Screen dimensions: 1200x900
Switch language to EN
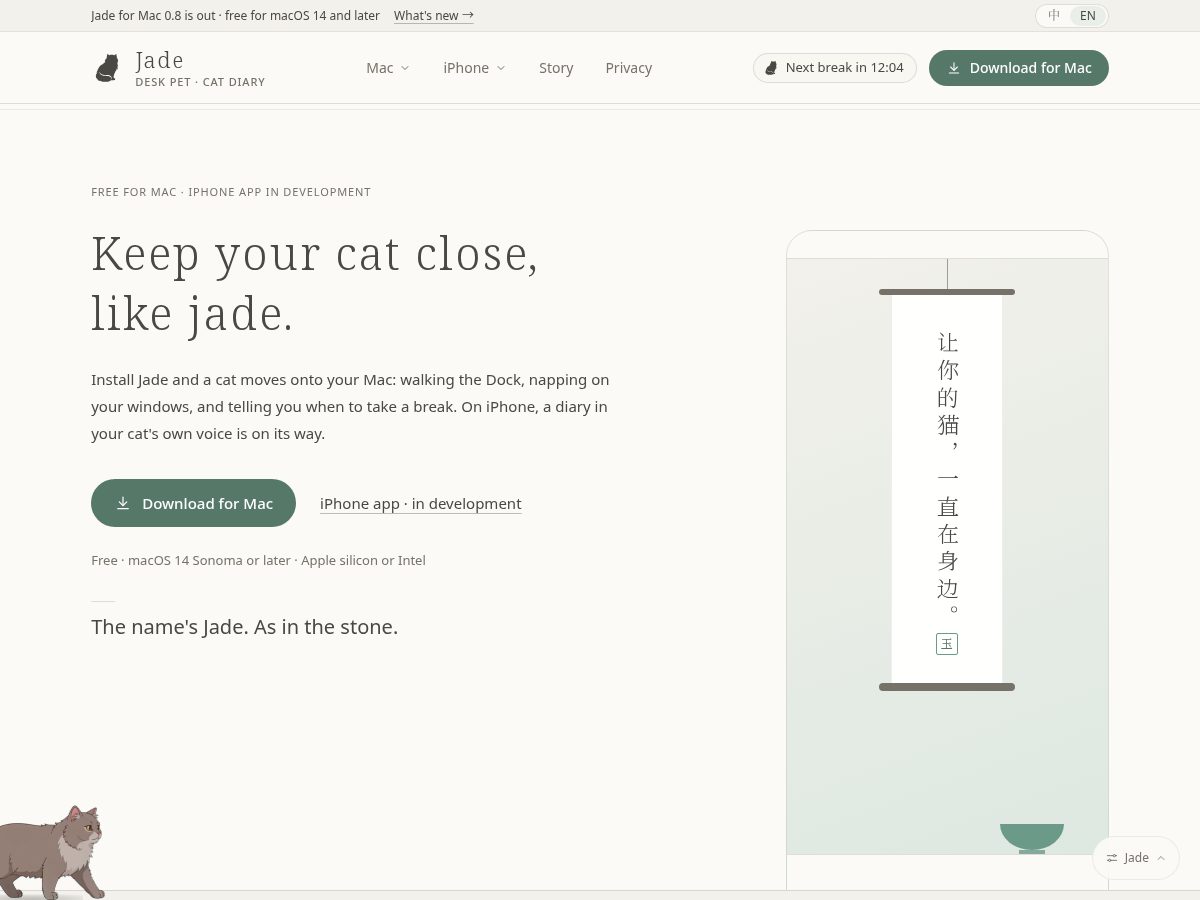point(1088,15)
